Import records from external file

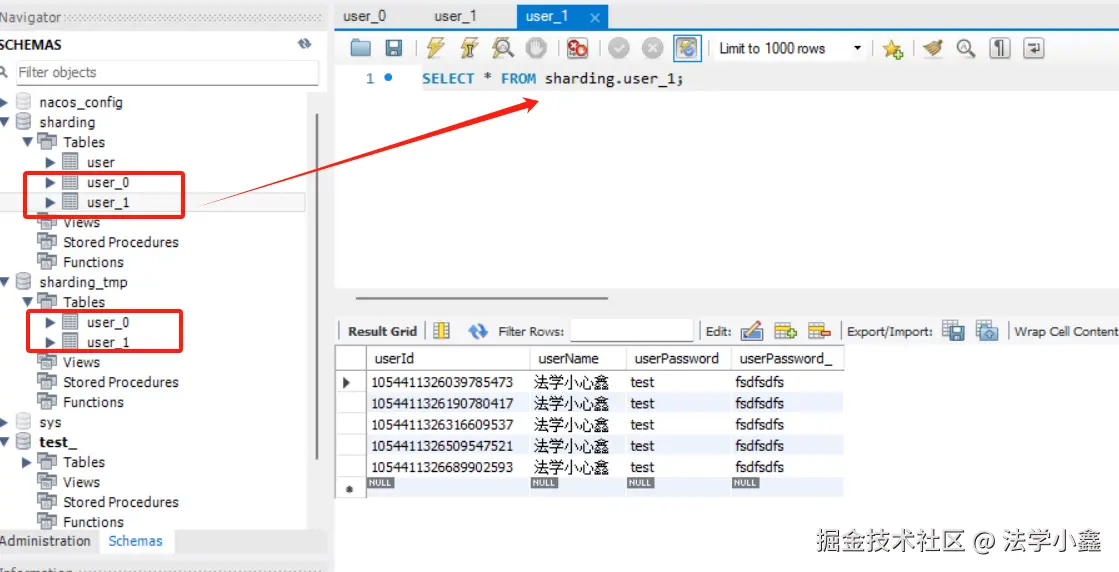tap(986, 330)
